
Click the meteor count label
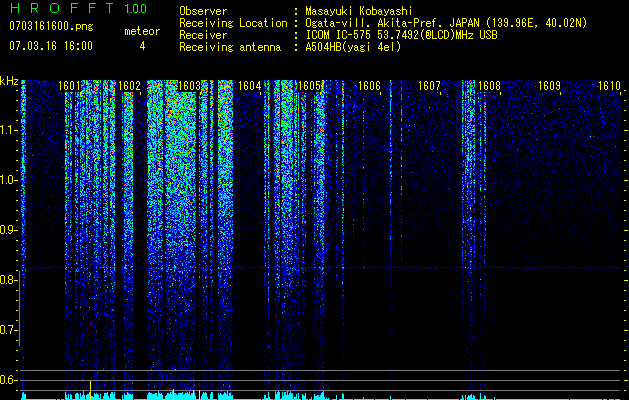coord(142,31)
